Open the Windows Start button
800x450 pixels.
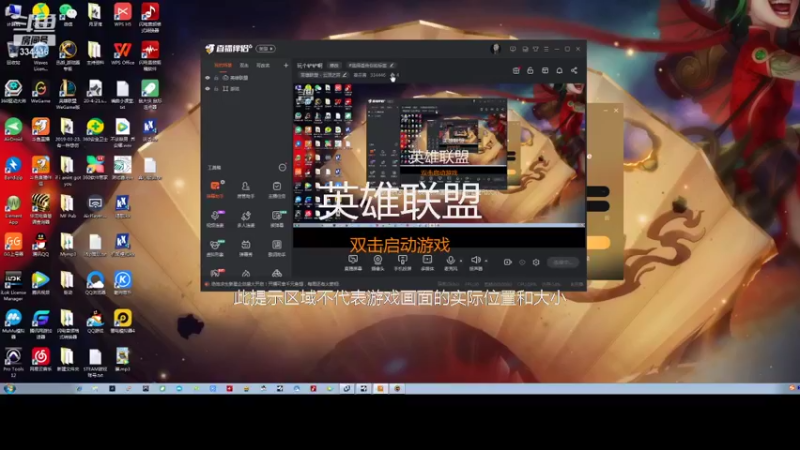(x=10, y=389)
